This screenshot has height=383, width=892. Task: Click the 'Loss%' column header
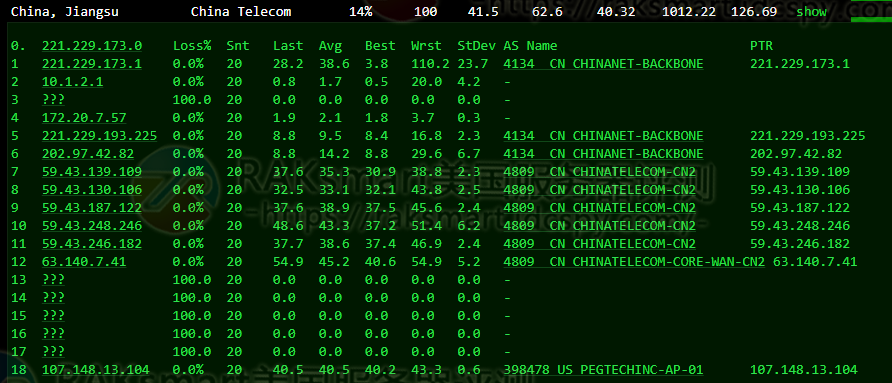tap(192, 46)
